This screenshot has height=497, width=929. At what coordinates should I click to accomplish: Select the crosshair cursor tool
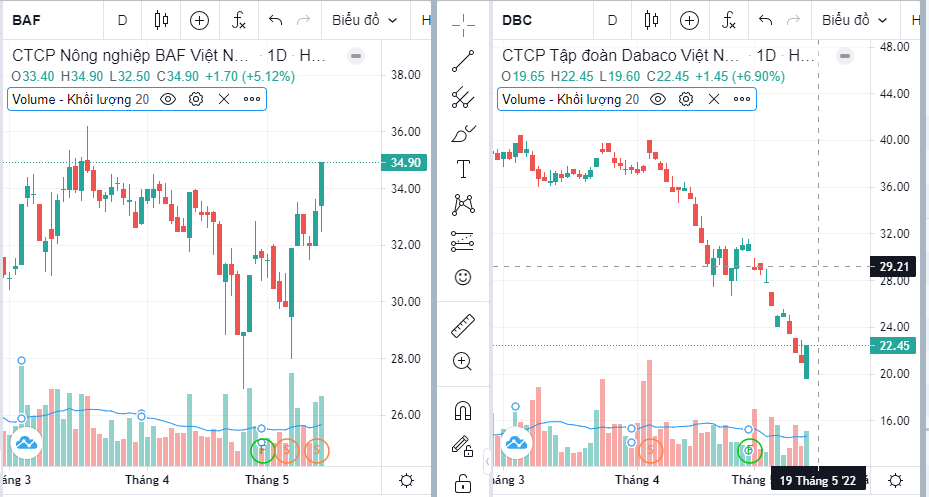point(463,21)
